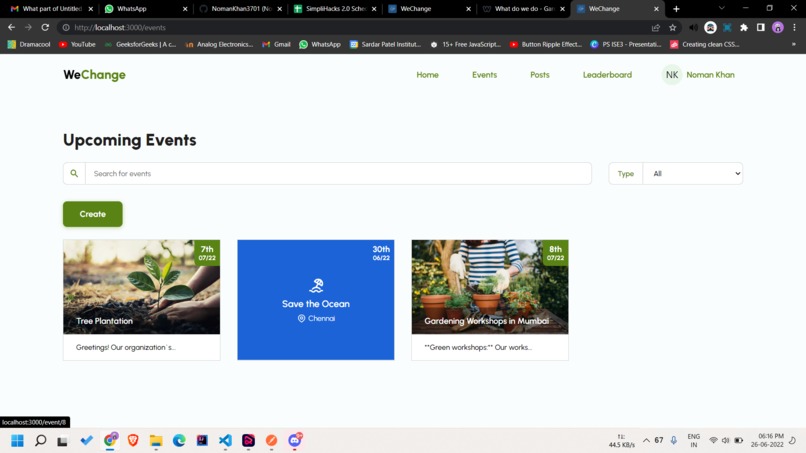Click the green Create button
Viewport: 806px width, 453px height.
[x=93, y=214]
